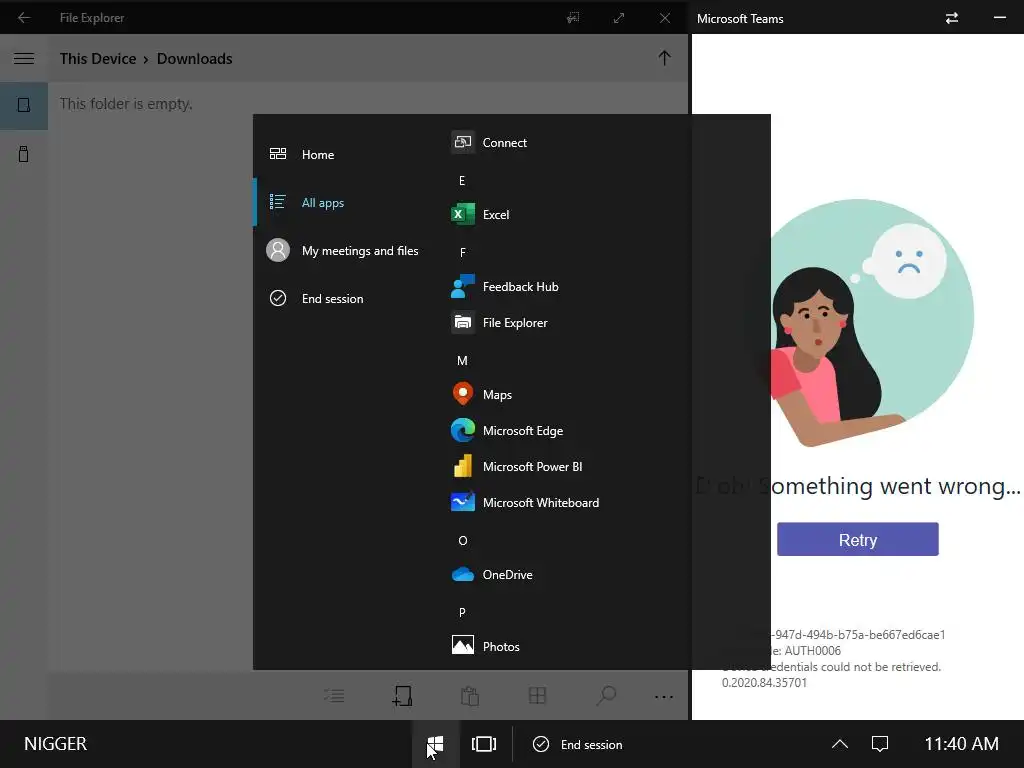Open Microsoft Whiteboard icon
Viewport: 1024px width, 768px height.
[463, 502]
